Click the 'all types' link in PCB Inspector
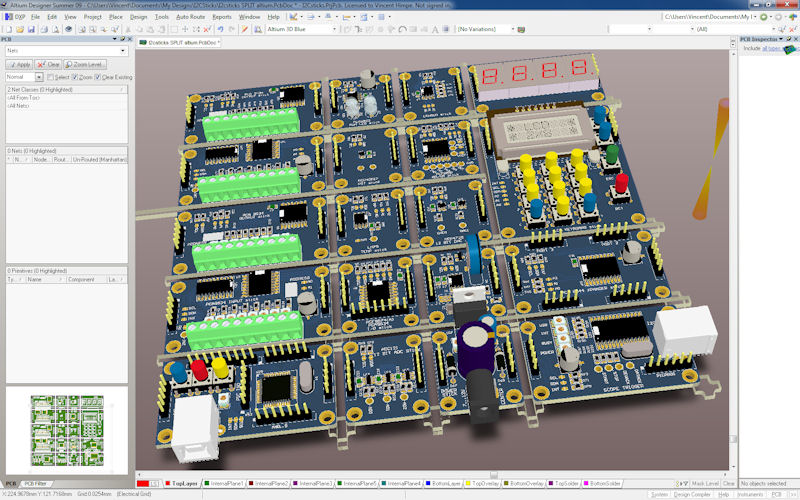The image size is (800, 500). pyautogui.click(x=771, y=48)
